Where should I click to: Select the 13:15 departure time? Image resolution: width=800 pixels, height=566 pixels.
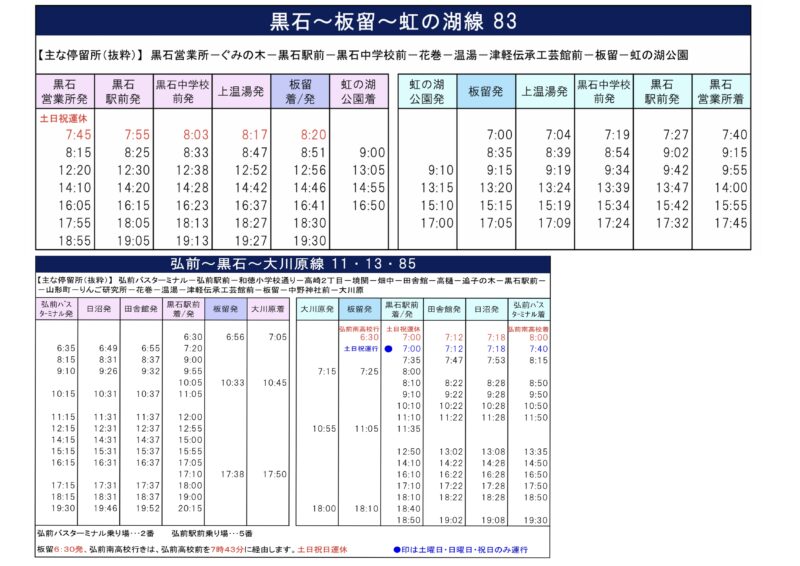(437, 188)
